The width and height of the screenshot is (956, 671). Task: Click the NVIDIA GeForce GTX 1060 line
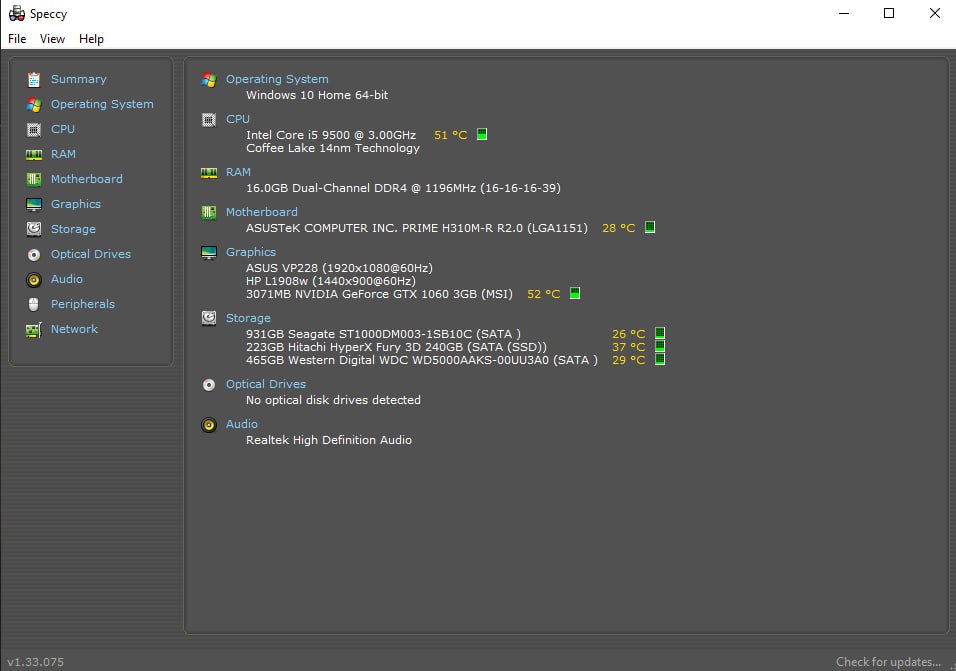pyautogui.click(x=379, y=294)
